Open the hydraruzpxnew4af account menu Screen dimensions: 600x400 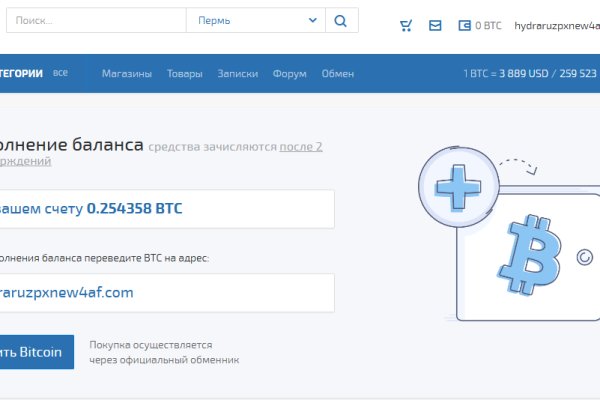556,26
